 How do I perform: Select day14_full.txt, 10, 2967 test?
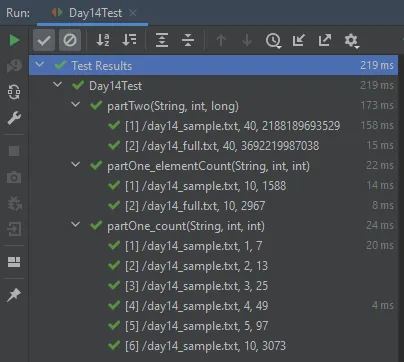(213, 206)
